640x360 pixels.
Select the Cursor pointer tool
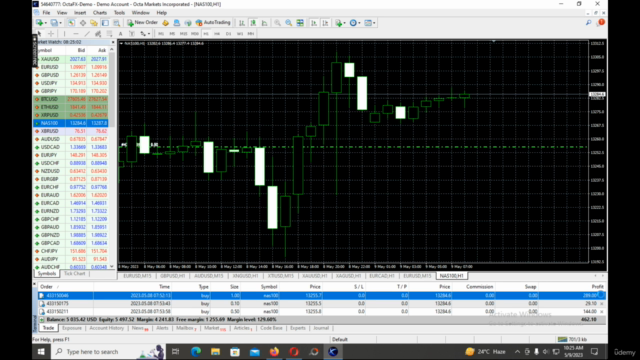[40, 34]
